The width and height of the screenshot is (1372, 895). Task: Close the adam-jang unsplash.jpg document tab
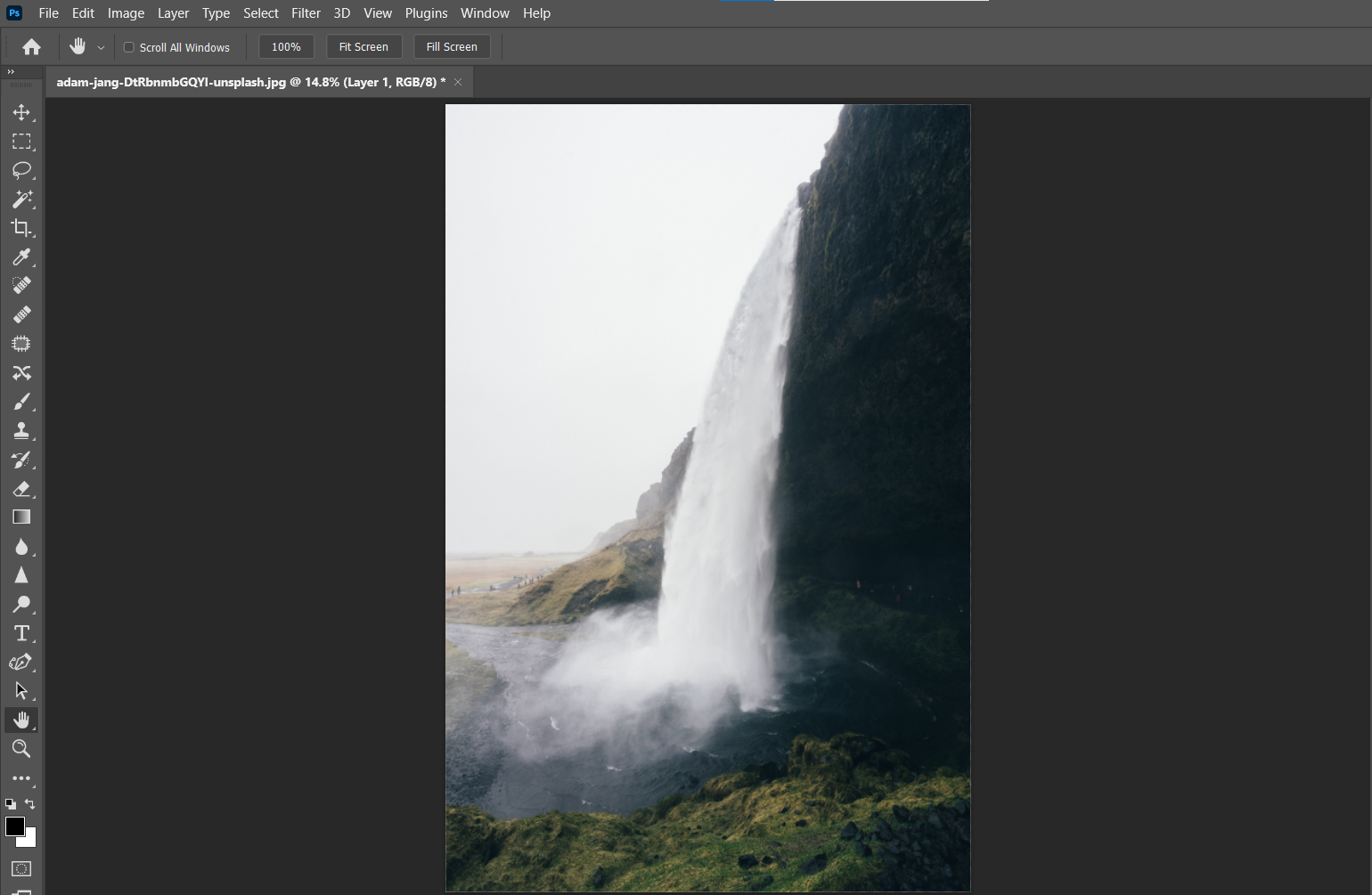point(458,82)
